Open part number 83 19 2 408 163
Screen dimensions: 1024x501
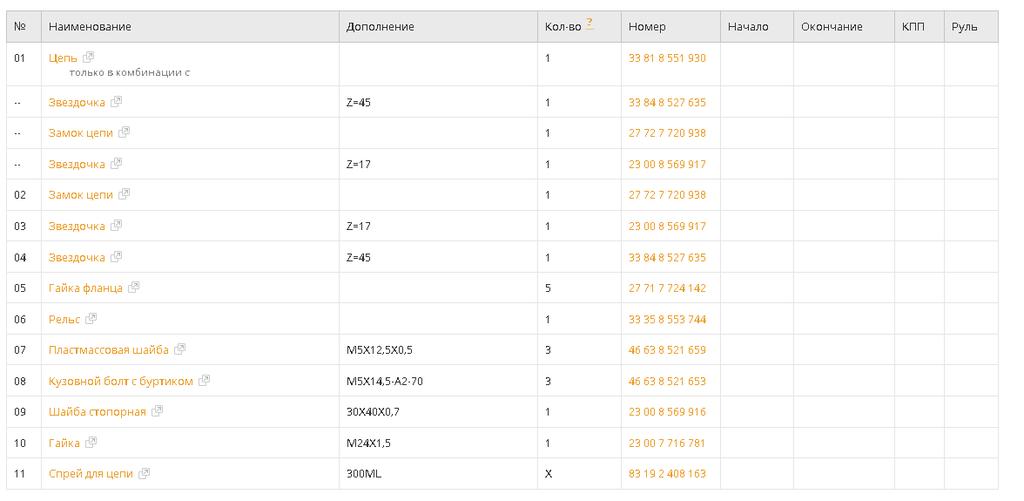[x=667, y=473]
